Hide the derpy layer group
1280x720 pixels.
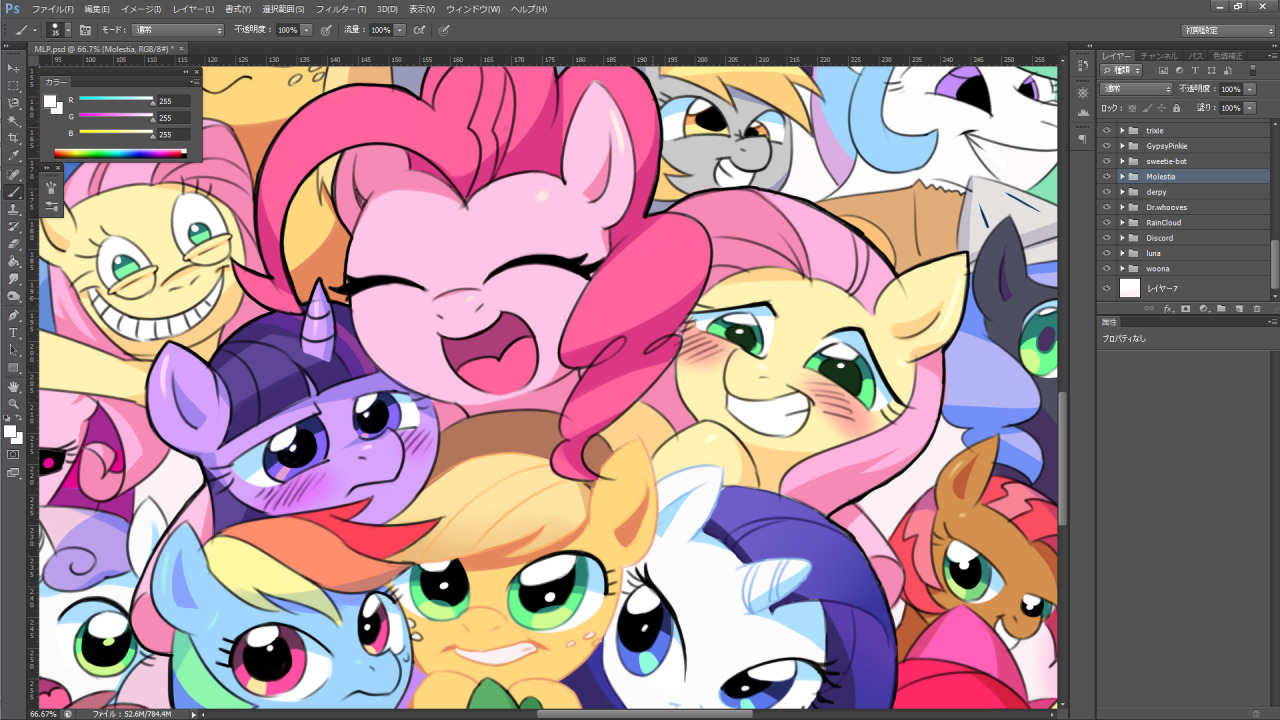pos(1106,192)
